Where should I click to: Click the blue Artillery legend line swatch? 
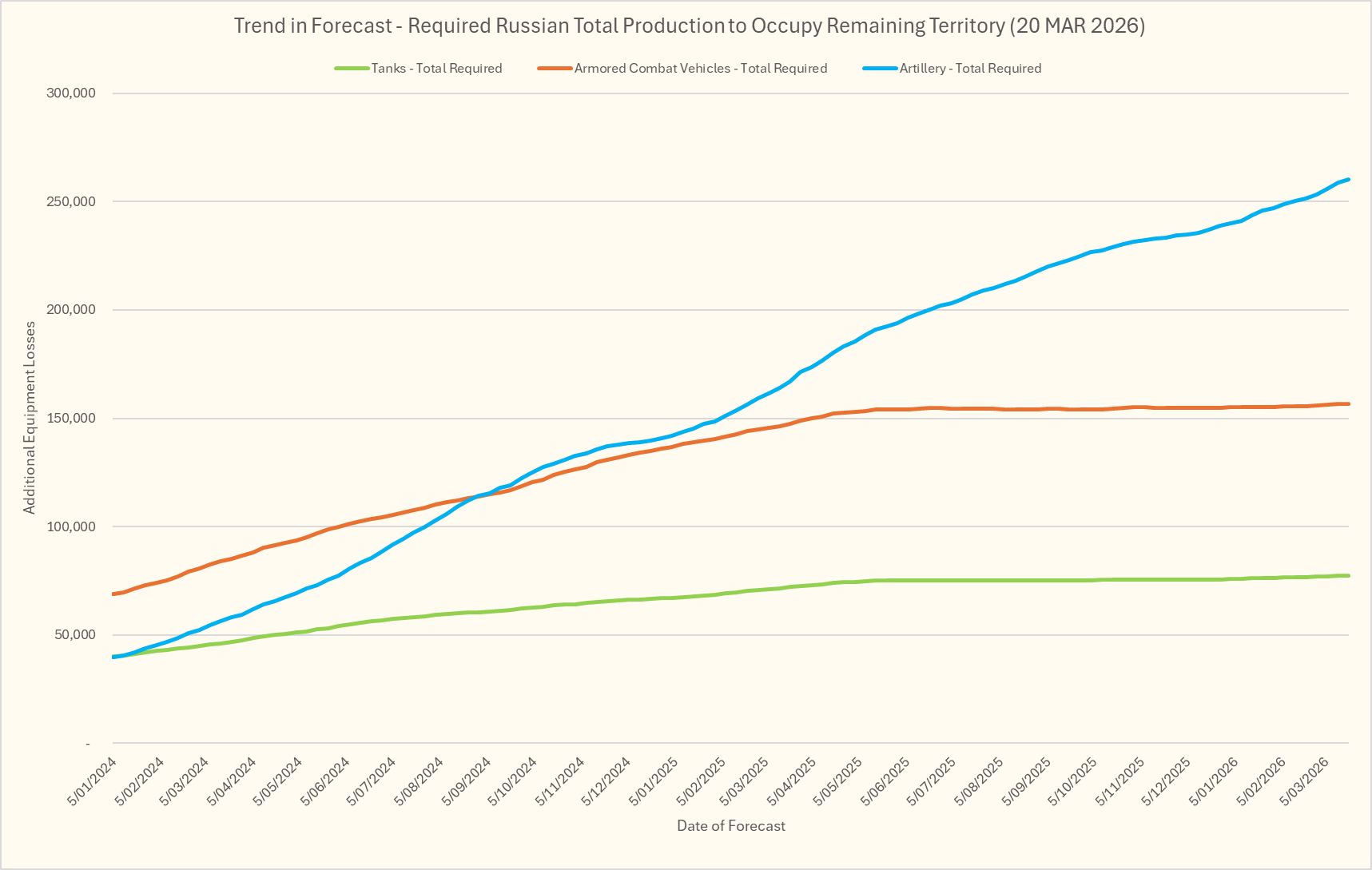coord(880,69)
